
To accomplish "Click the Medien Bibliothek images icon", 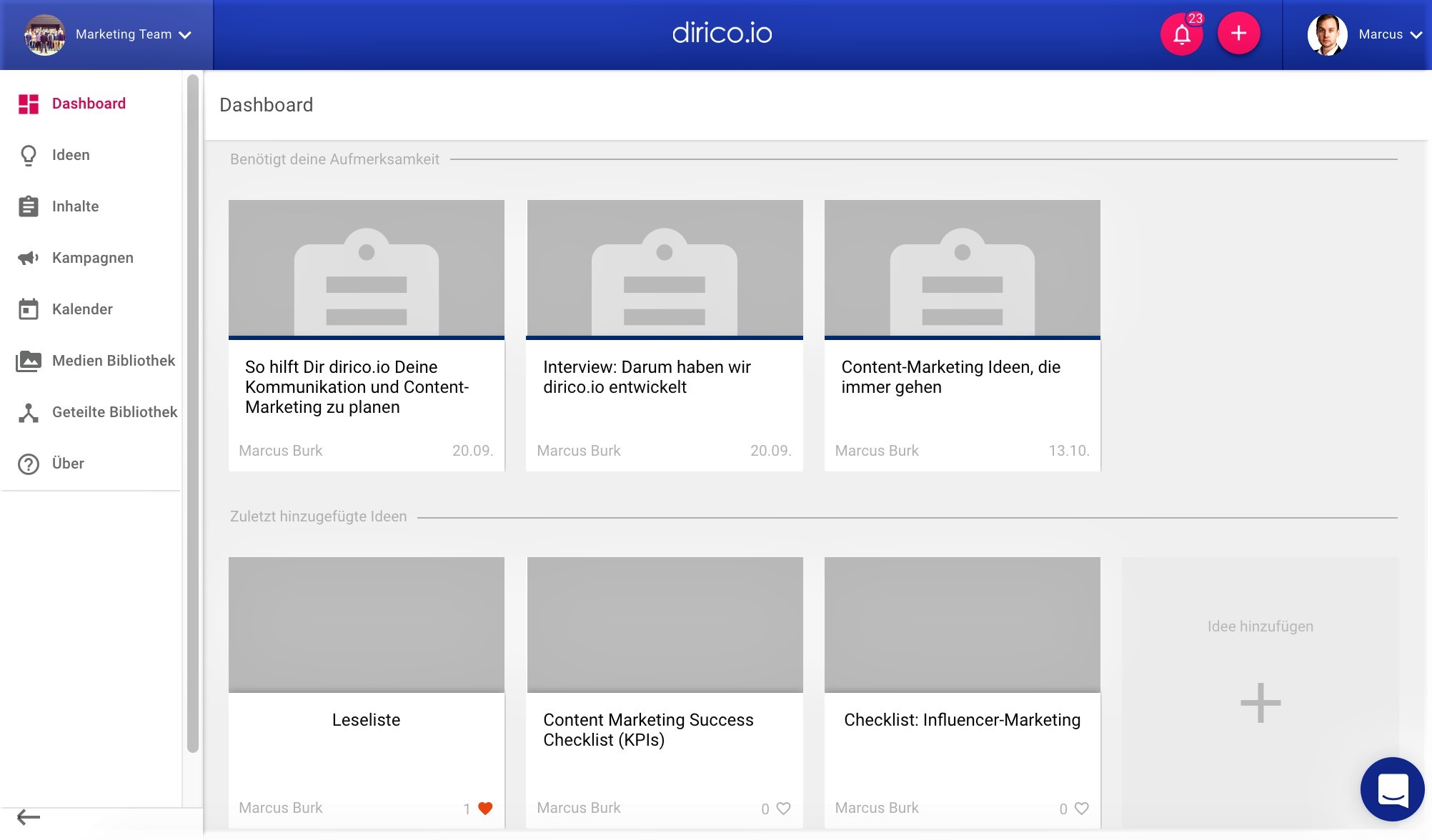I will click(29, 361).
